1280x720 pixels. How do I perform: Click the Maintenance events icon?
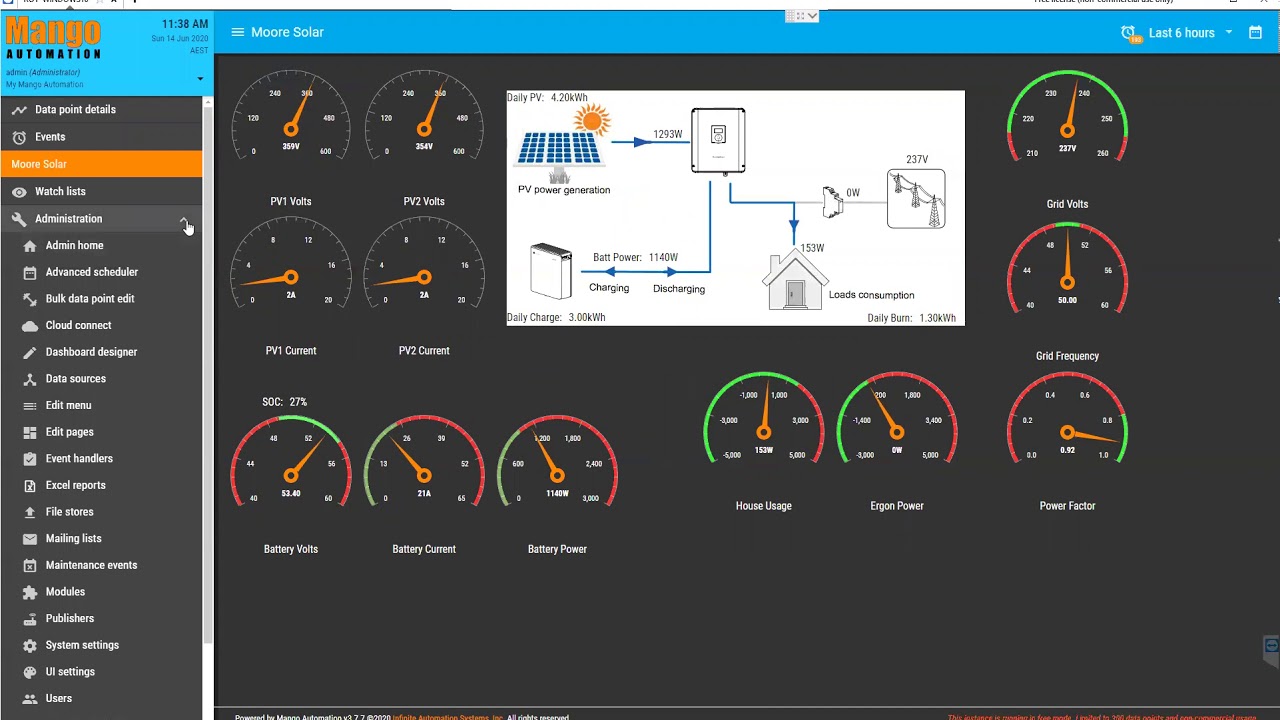(x=30, y=566)
